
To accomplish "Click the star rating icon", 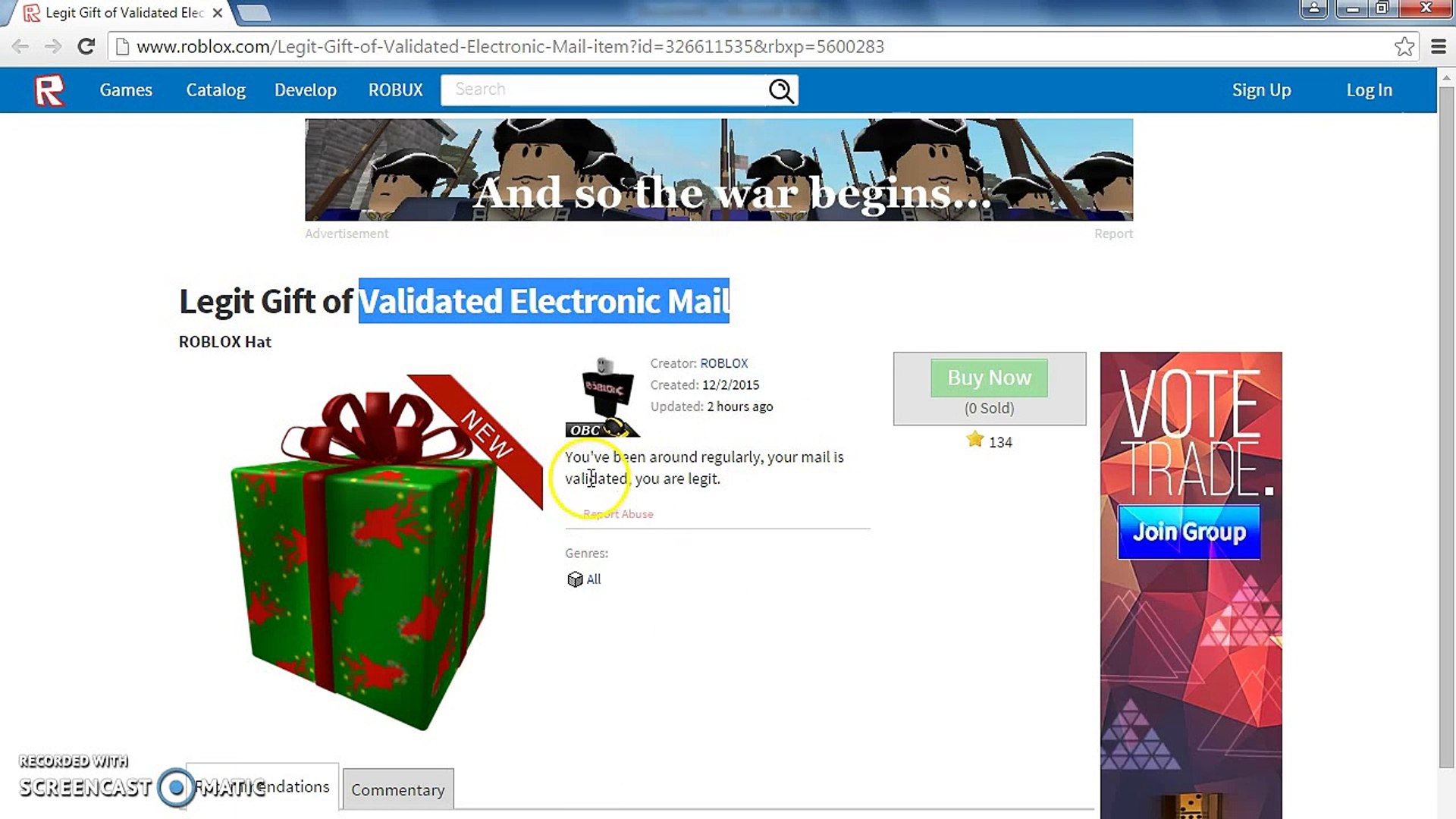I will [975, 440].
